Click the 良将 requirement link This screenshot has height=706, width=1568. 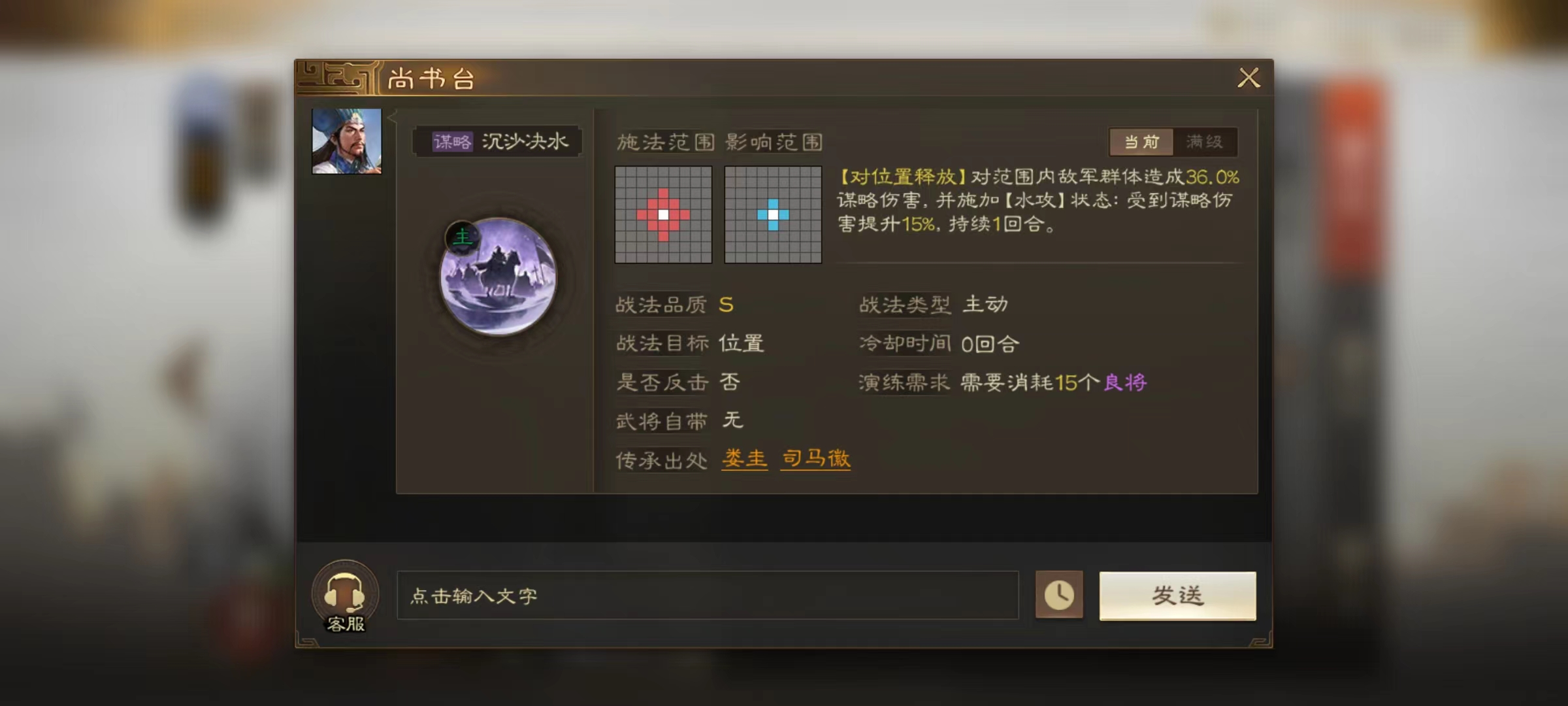pos(1124,382)
